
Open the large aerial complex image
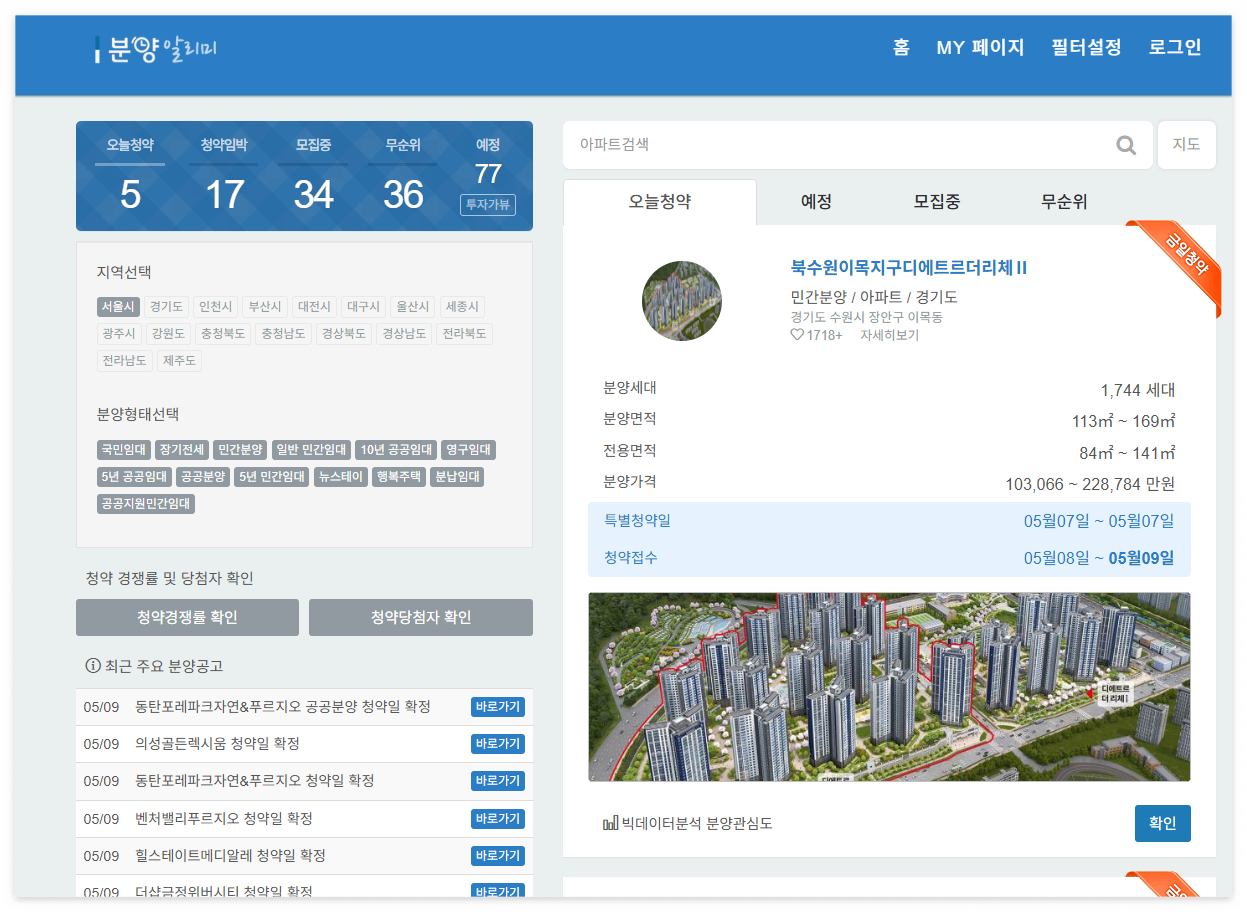pos(889,687)
